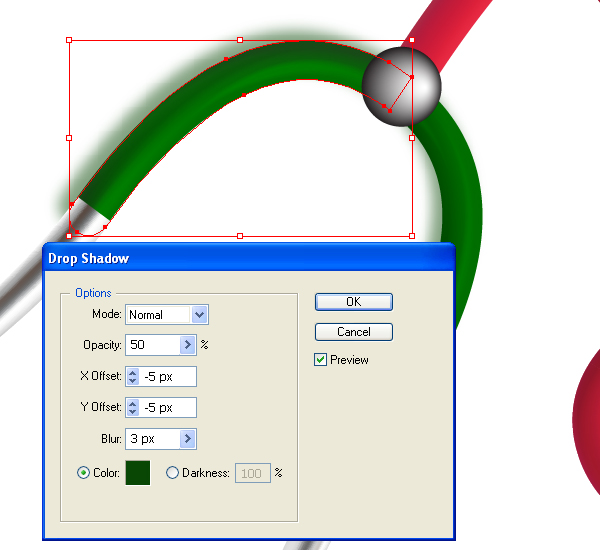Click the top-center bounding box handle
600x550 pixels.
(240, 40)
